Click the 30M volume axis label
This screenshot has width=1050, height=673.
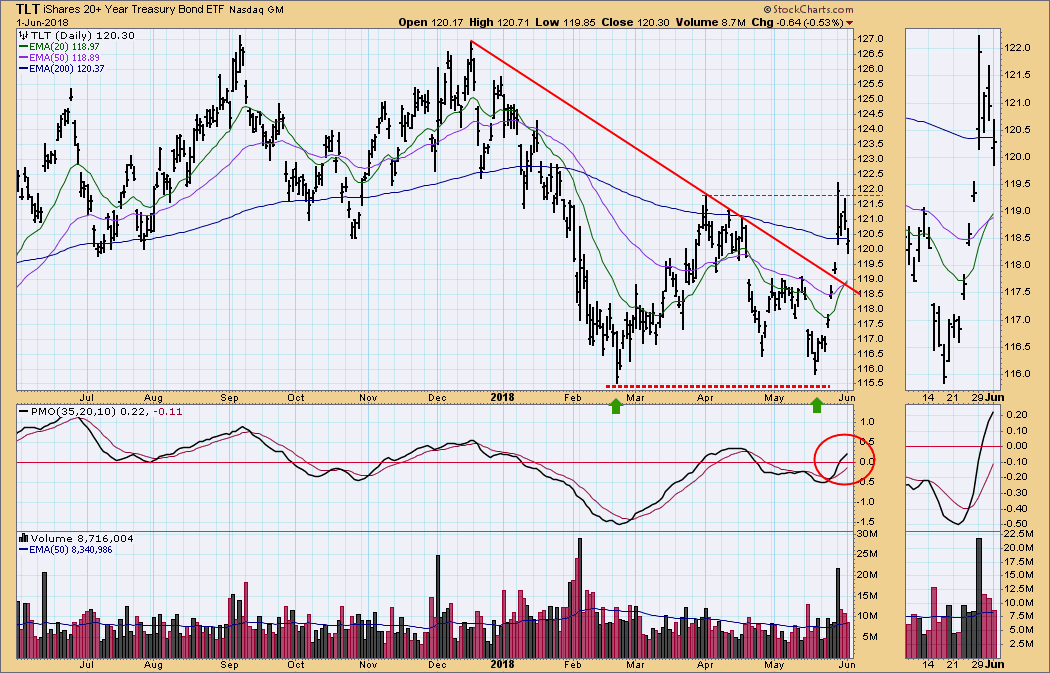pyautogui.click(x=868, y=534)
